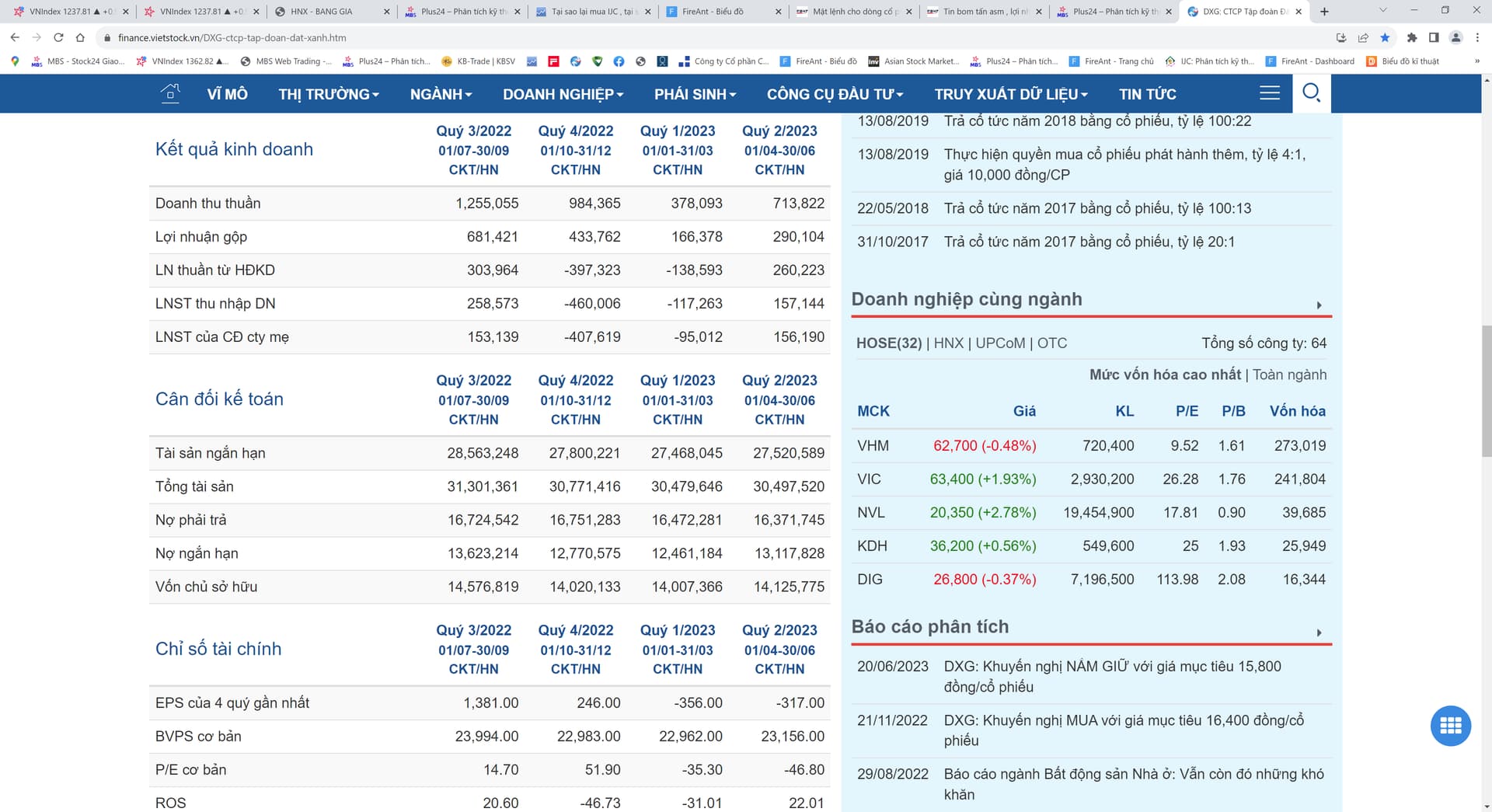Bookmark page with star icon
This screenshot has height=812, width=1492.
(1385, 37)
